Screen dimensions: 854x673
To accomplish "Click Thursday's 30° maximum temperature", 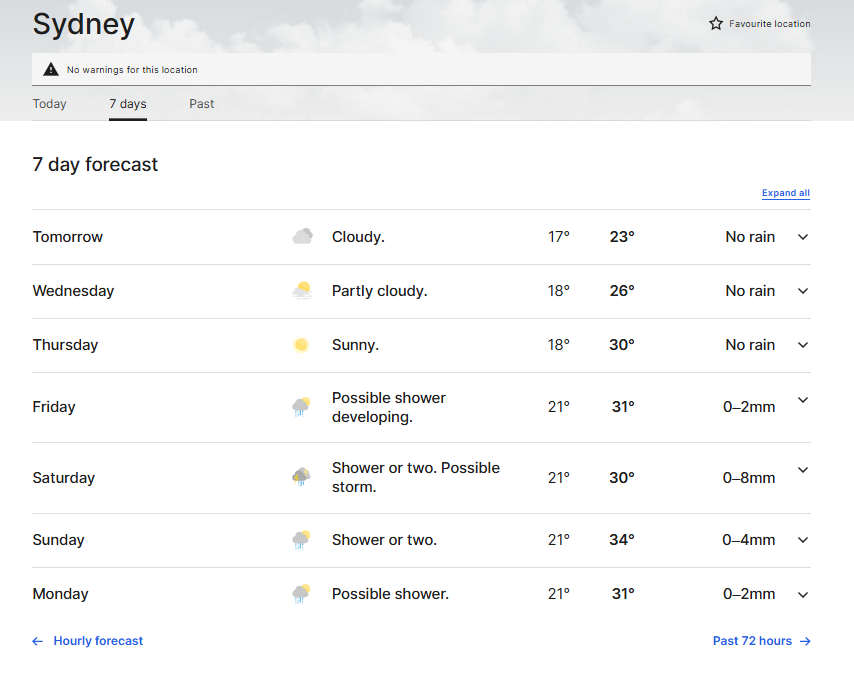I will pos(622,345).
